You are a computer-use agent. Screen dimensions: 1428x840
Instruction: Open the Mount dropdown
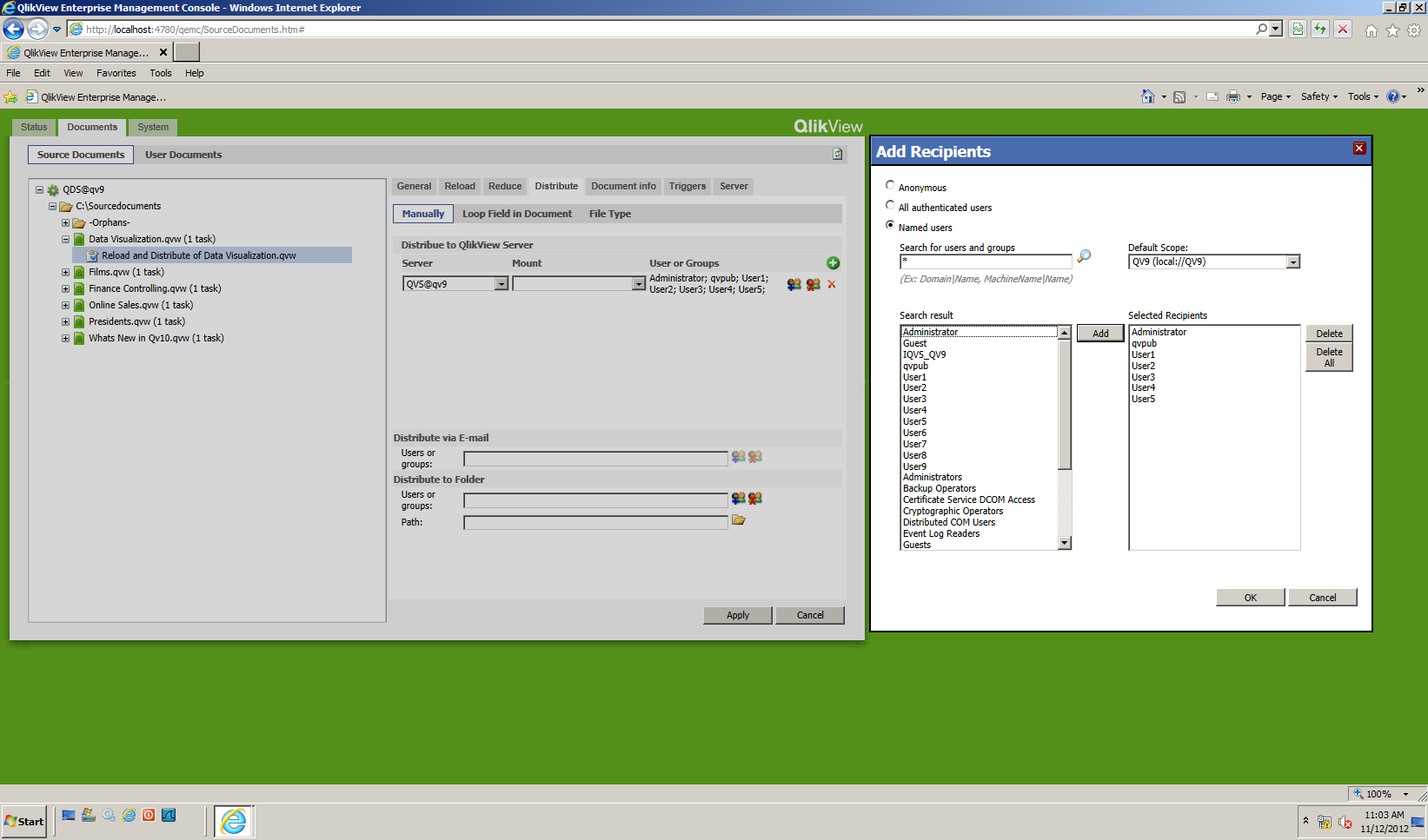tap(639, 284)
